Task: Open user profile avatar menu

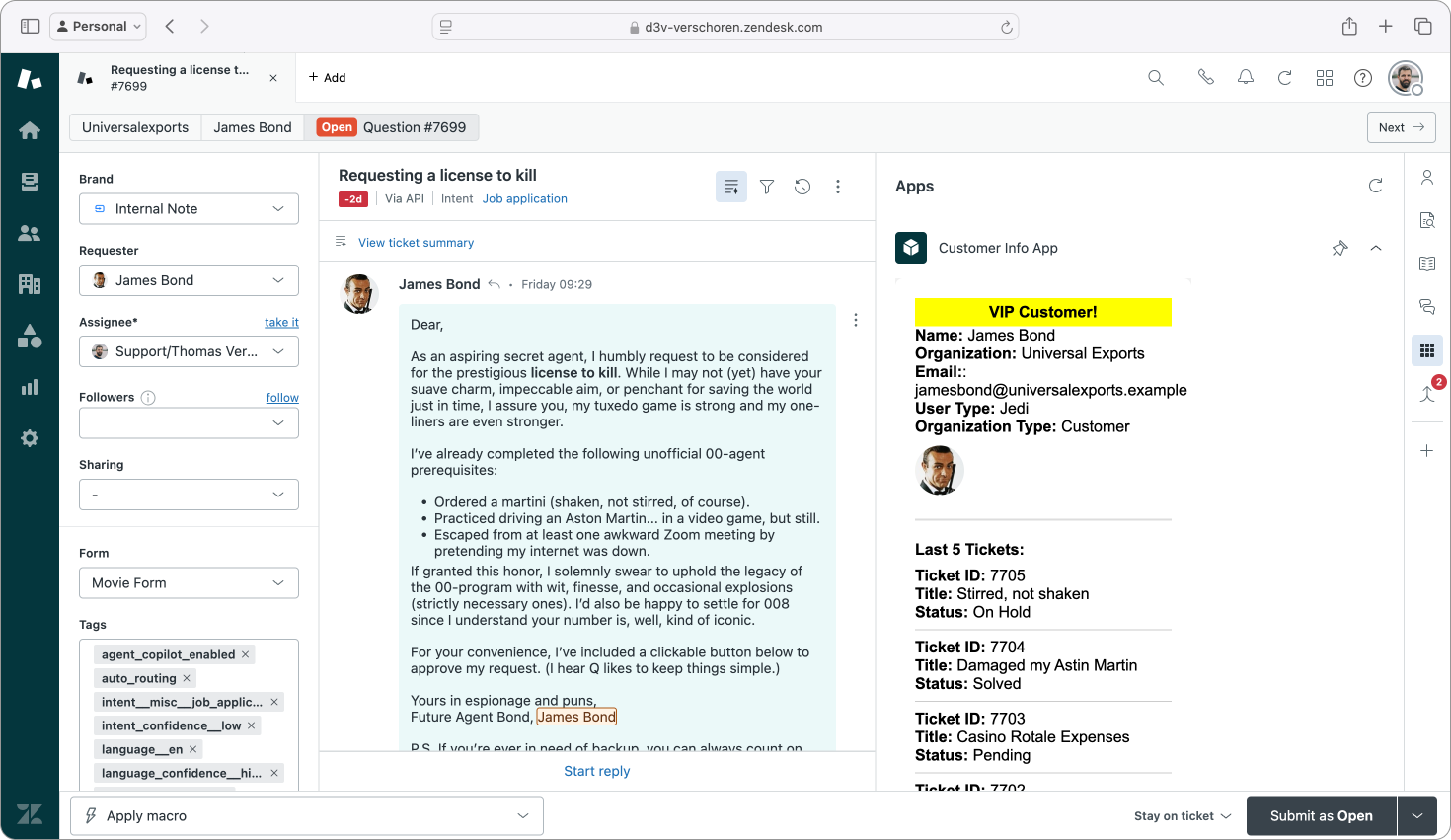Action: pos(1406,78)
